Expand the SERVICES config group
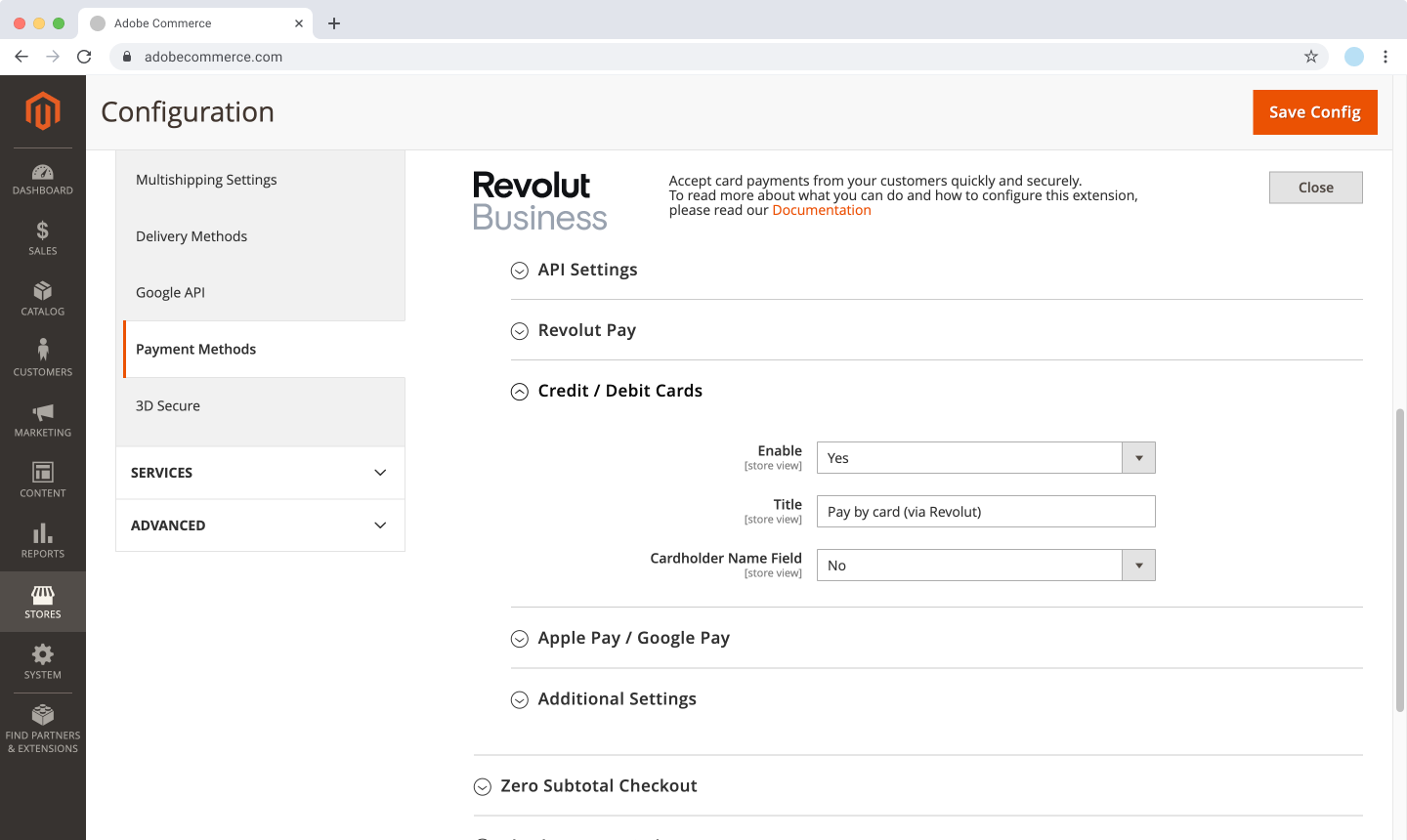Image resolution: width=1407 pixels, height=840 pixels. (260, 473)
